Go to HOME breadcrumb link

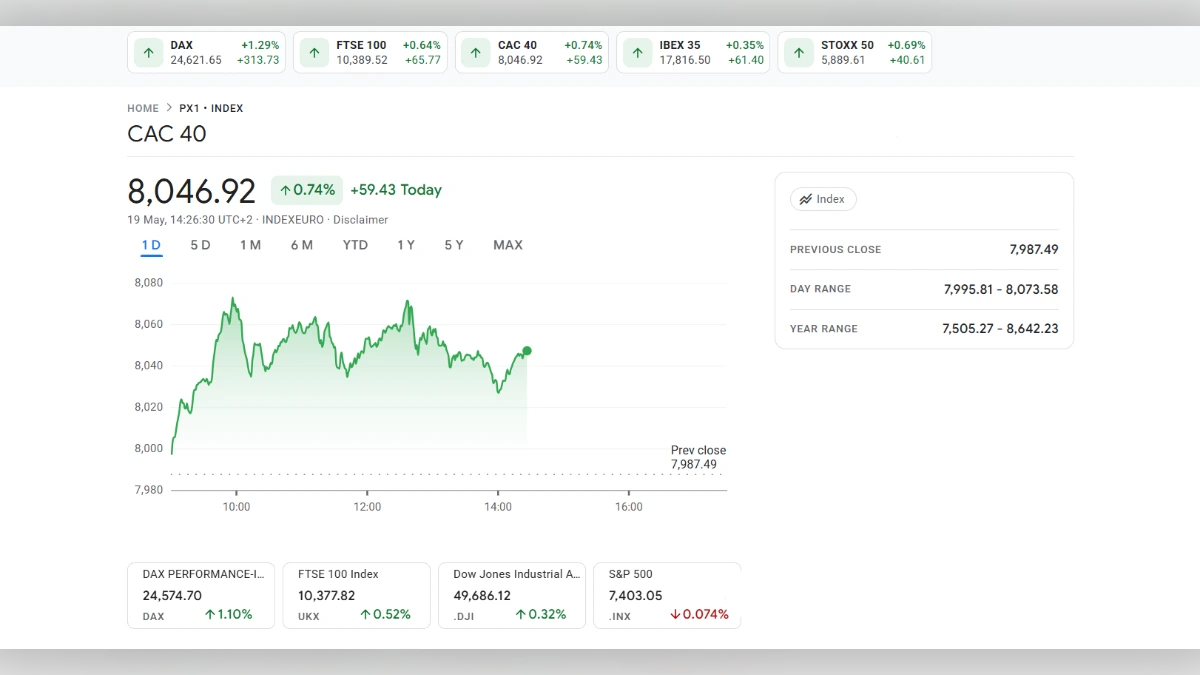[x=143, y=108]
